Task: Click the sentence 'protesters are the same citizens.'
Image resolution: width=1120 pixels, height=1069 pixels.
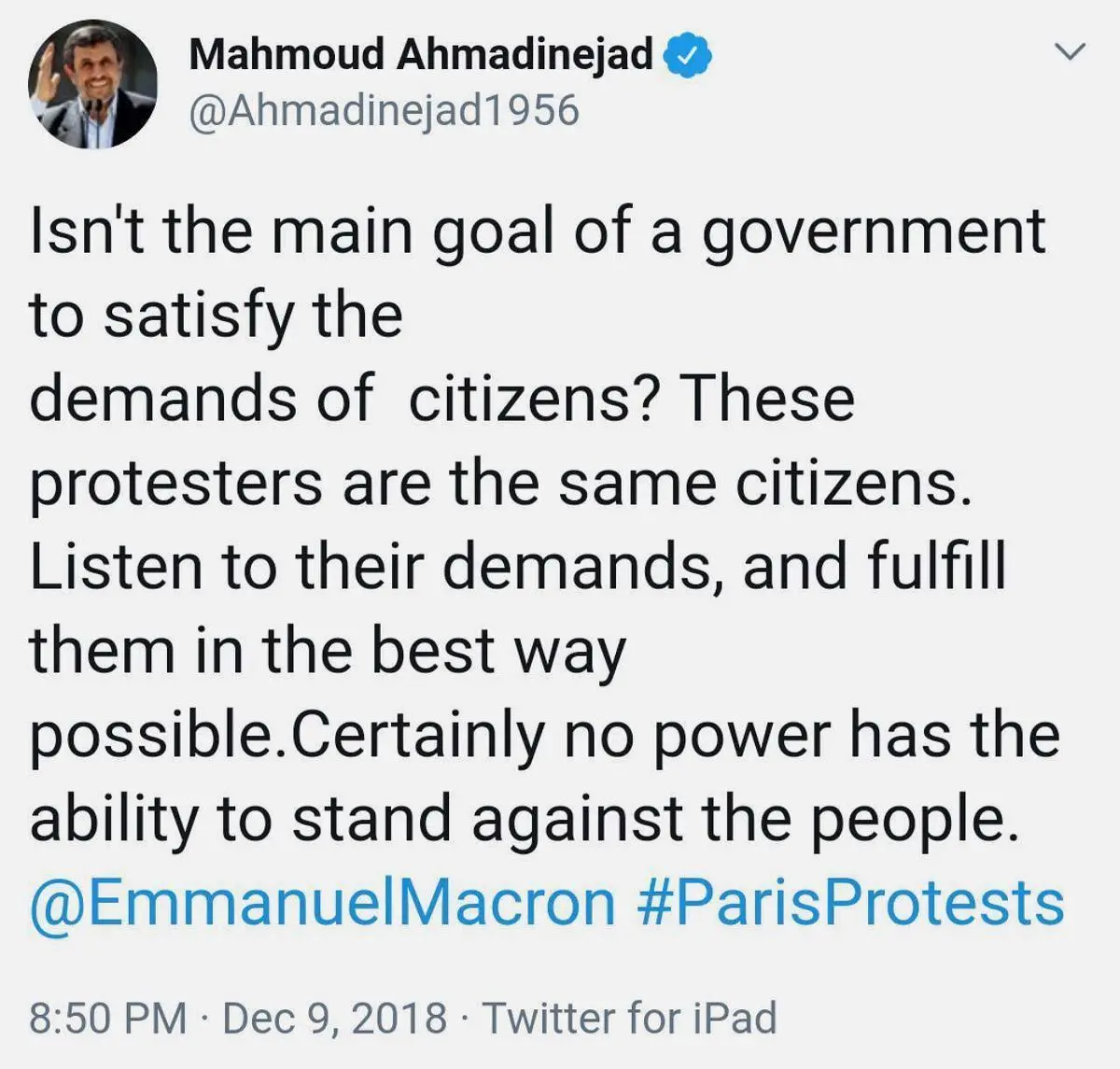Action: point(501,485)
